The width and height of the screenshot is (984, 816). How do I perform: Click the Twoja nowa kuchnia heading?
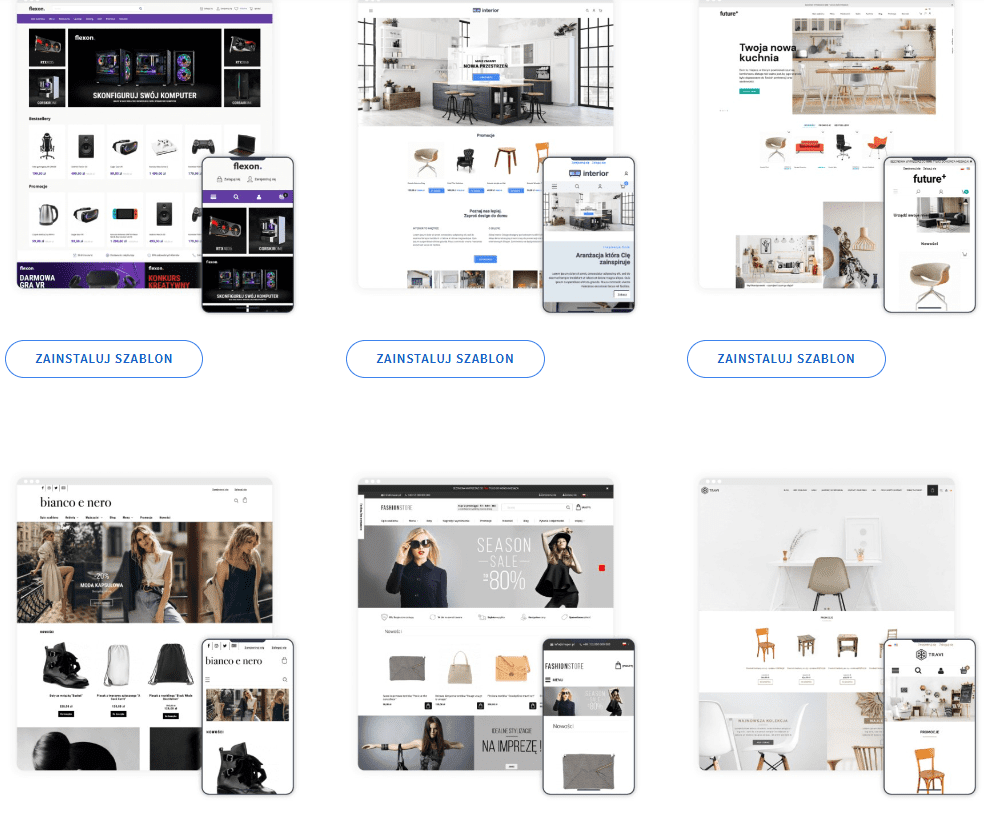click(767, 53)
